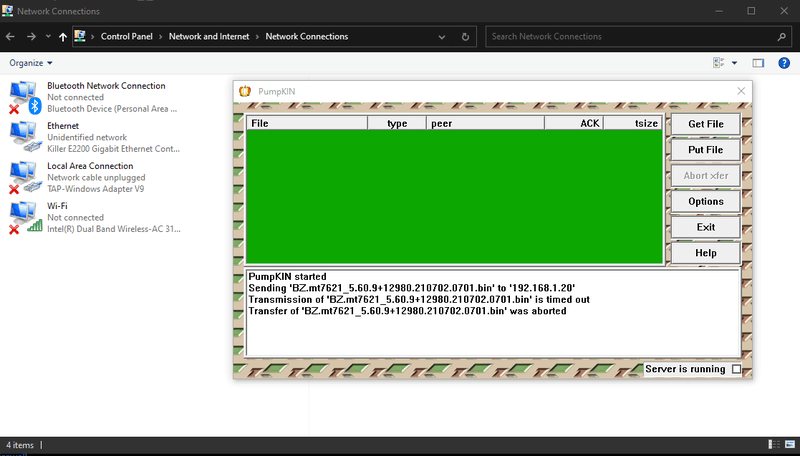The image size is (800, 456).
Task: Open Help with the question mark icon
Action: 784,63
